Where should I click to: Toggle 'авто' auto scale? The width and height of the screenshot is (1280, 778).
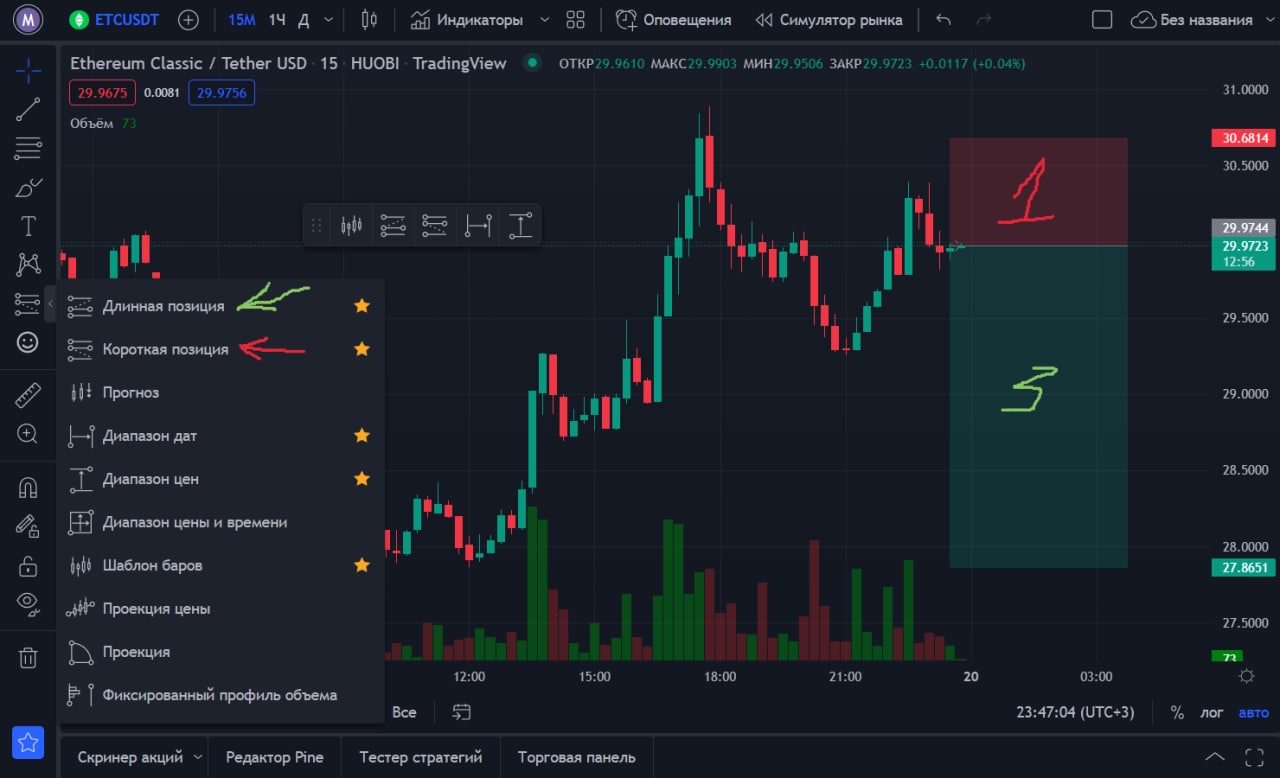tap(1253, 713)
